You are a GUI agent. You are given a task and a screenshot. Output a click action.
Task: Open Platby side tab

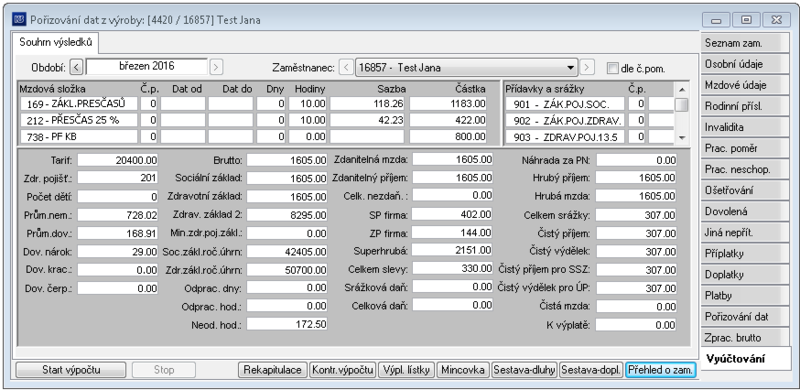[744, 296]
